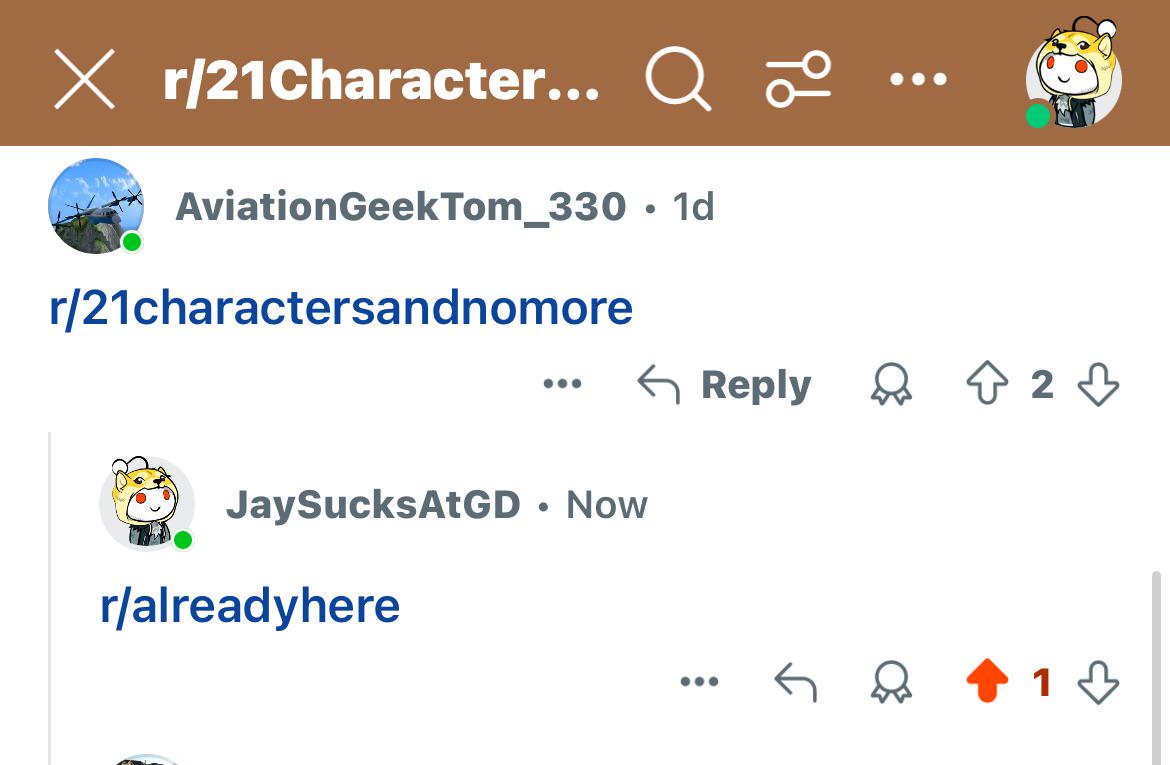Give award to AviationGeekTom_330's comment
1170x765 pixels.
click(x=891, y=384)
